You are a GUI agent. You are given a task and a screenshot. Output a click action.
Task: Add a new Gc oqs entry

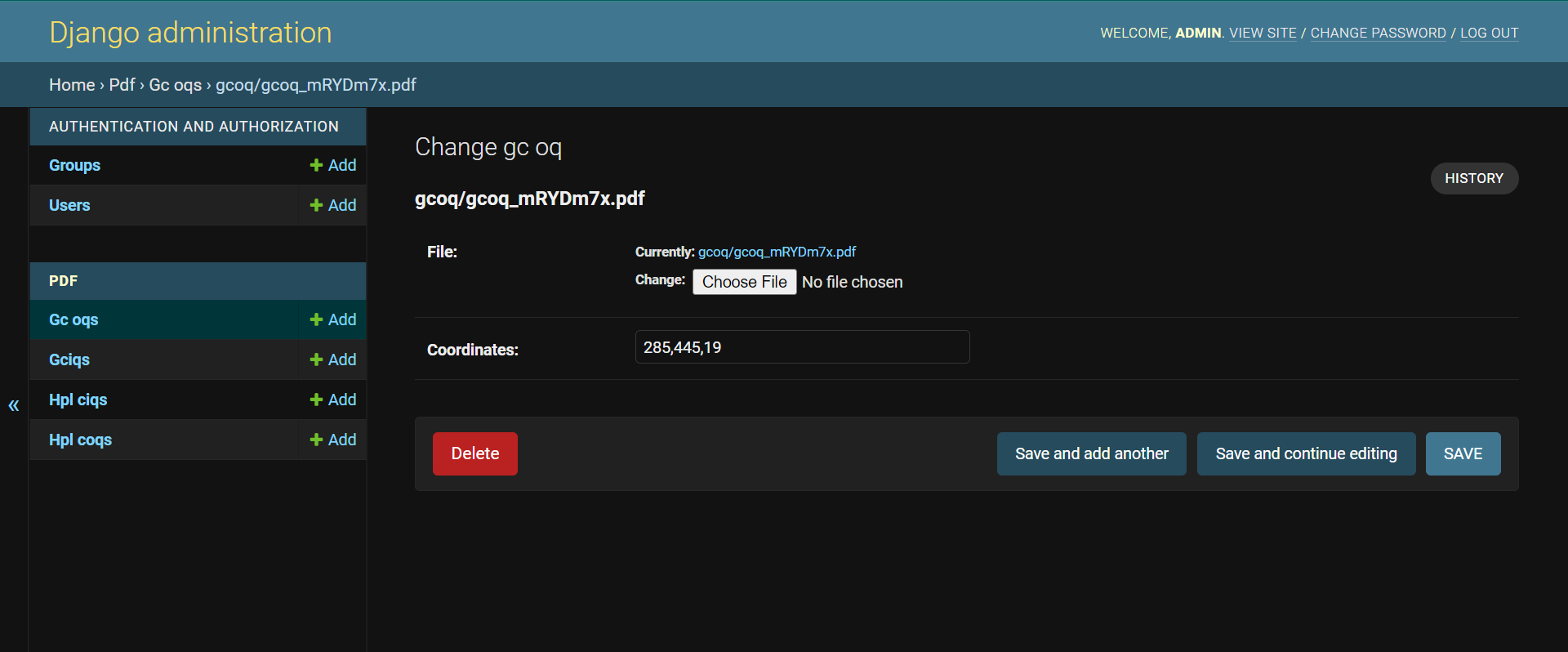pos(333,319)
